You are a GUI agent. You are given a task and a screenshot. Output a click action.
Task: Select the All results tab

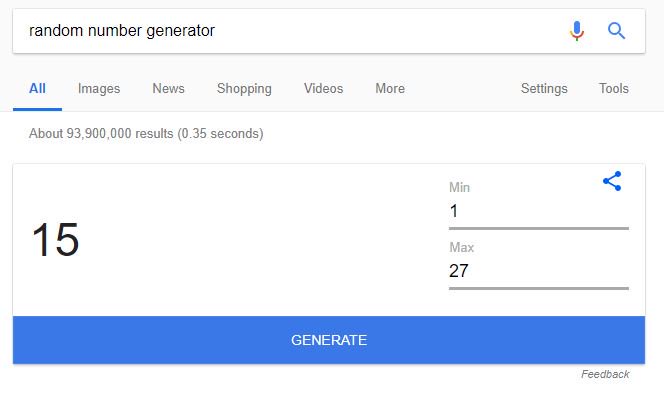coord(37,88)
